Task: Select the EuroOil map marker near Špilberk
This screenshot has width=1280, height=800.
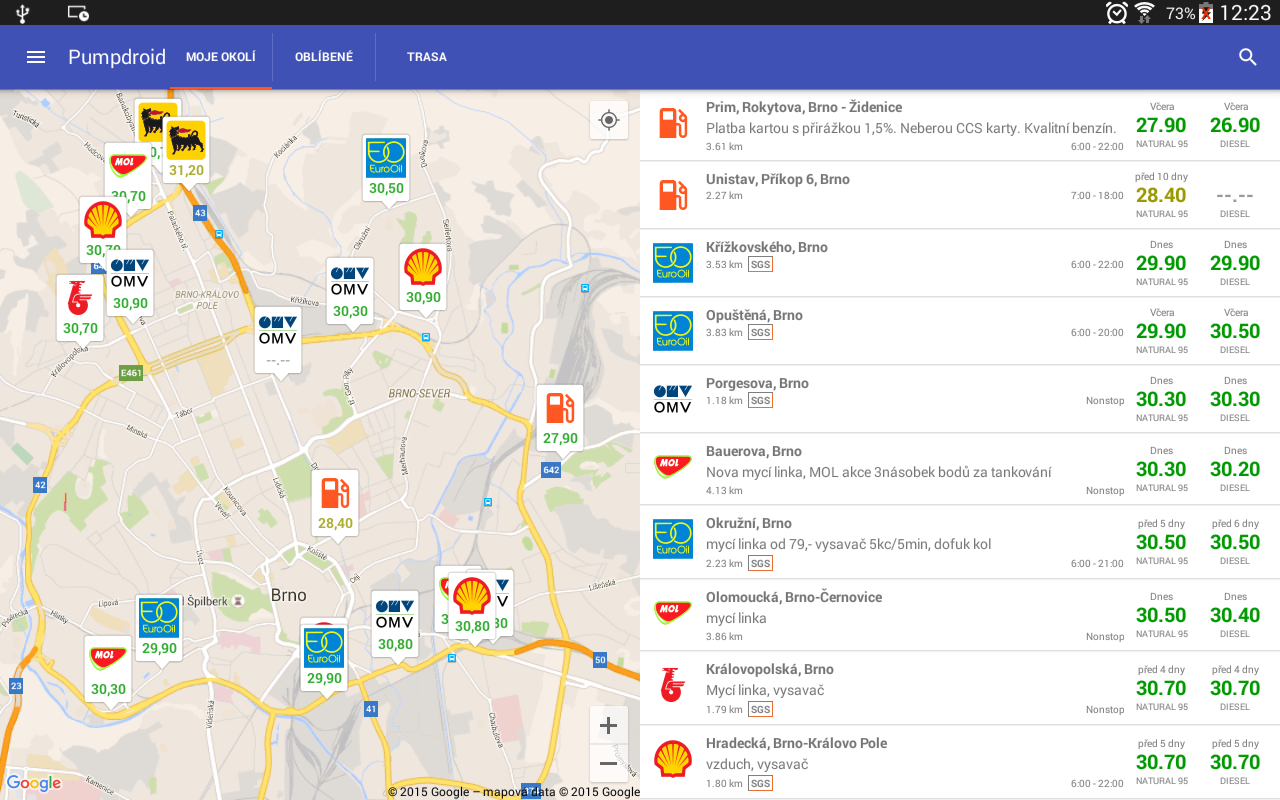Action: click(x=159, y=629)
